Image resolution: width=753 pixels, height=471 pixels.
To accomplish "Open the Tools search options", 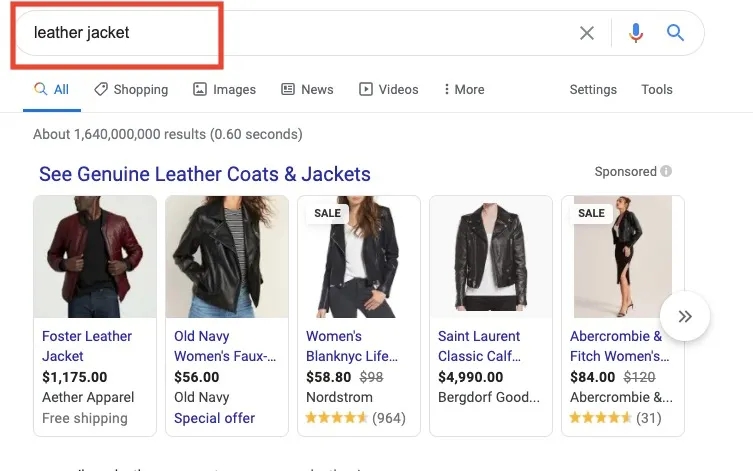I will [x=656, y=89].
